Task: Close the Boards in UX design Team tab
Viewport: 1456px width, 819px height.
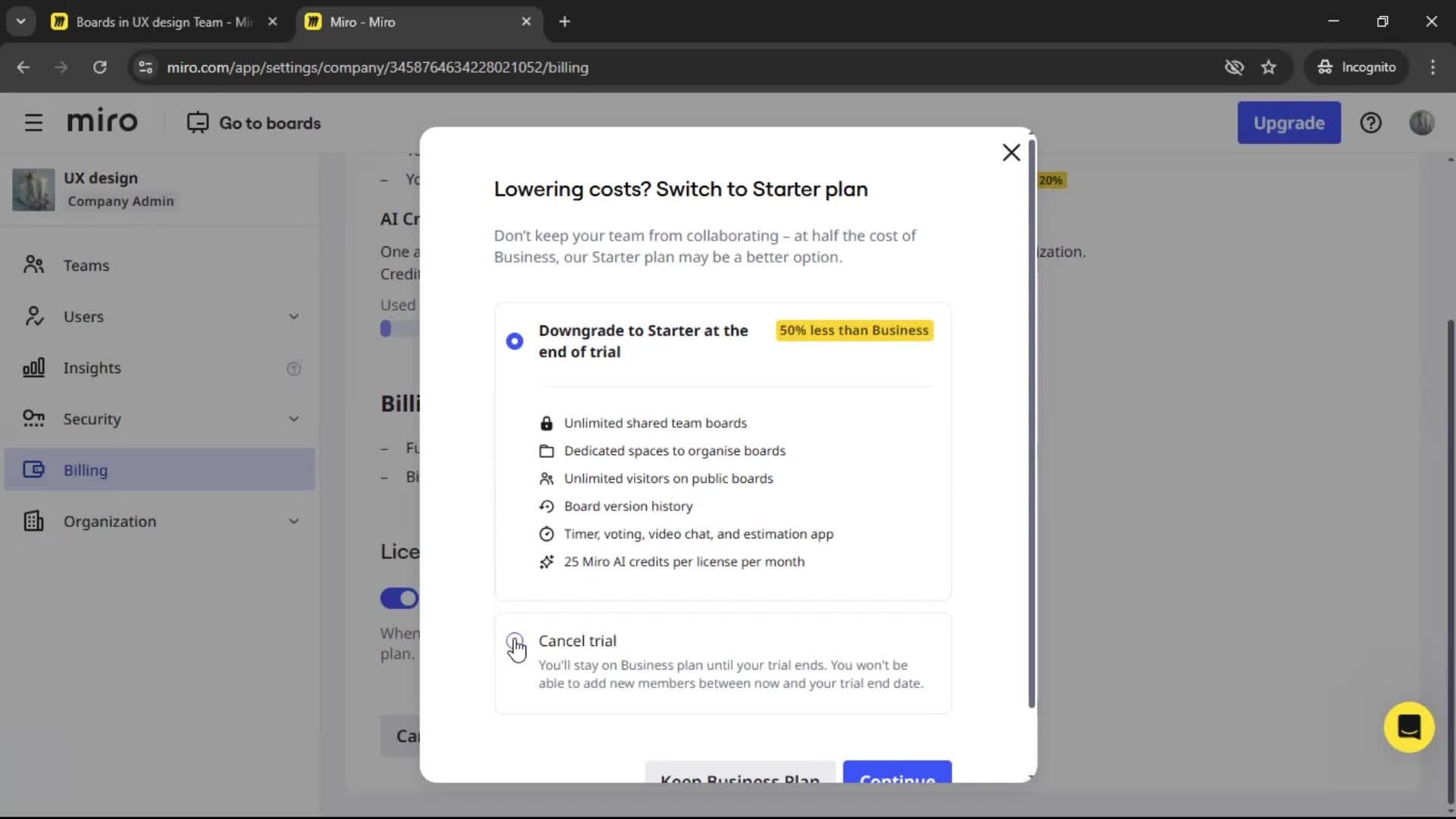Action: point(272,22)
